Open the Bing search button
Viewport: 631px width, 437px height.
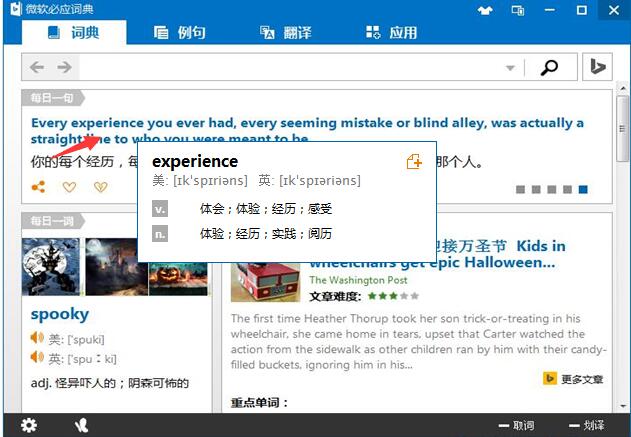click(x=597, y=67)
